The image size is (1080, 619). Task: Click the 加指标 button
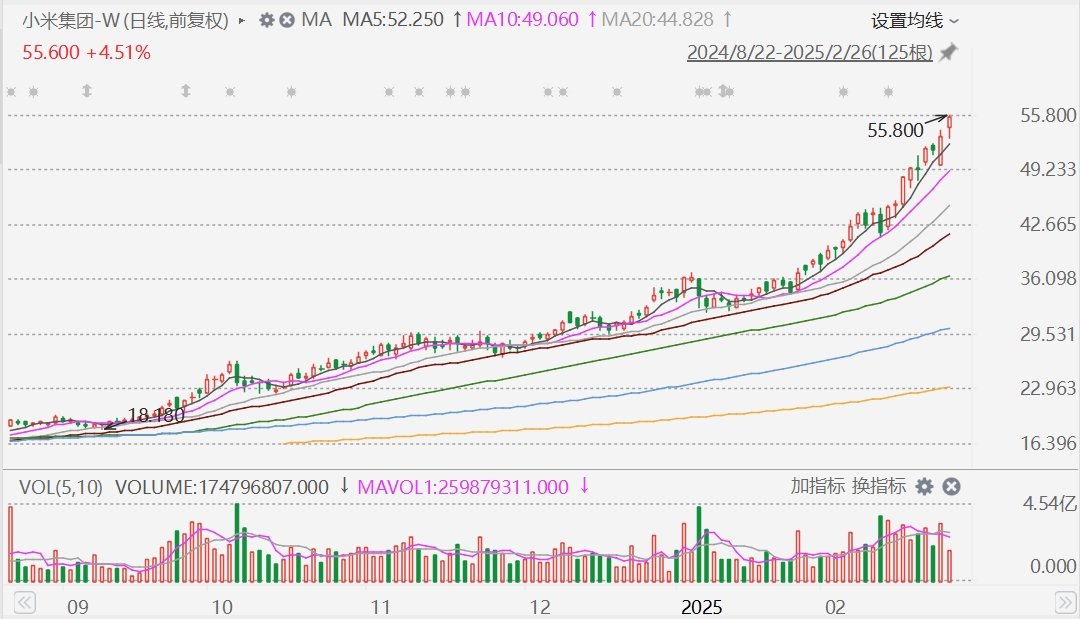[x=817, y=487]
